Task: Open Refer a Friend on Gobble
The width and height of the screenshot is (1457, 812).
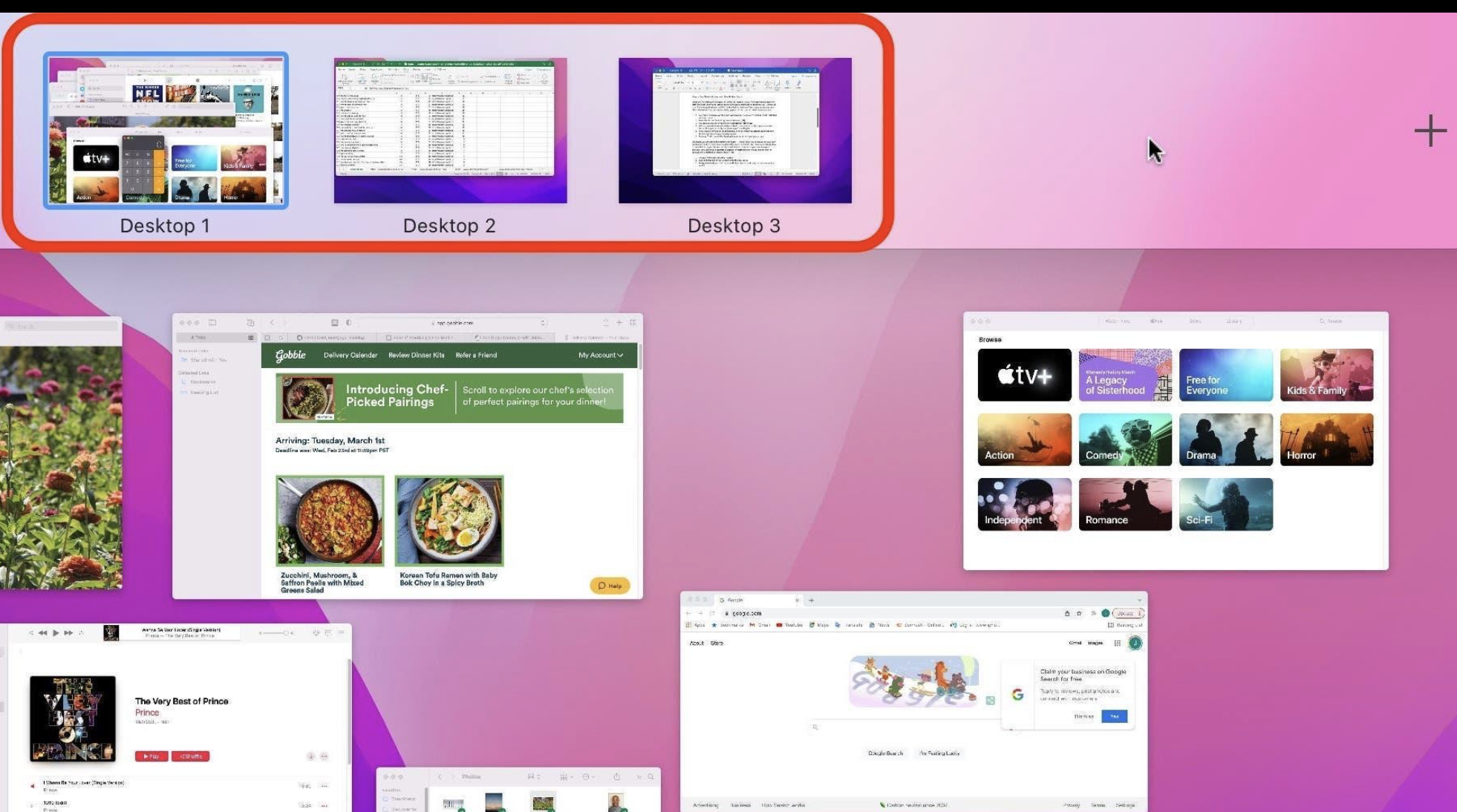Action: click(x=476, y=355)
